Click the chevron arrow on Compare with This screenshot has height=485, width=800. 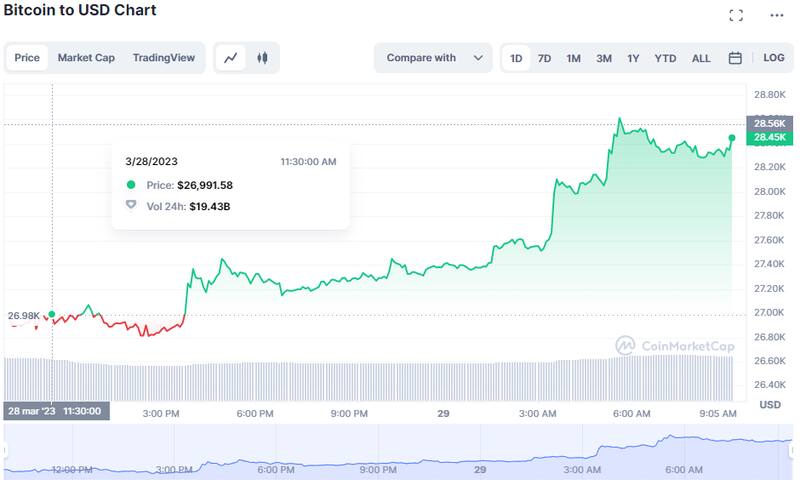478,58
